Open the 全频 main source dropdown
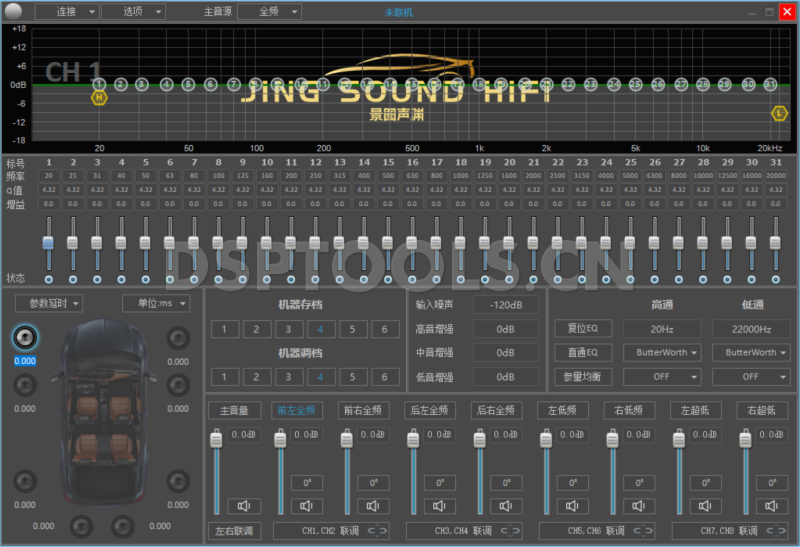Image resolution: width=800 pixels, height=547 pixels. (269, 11)
